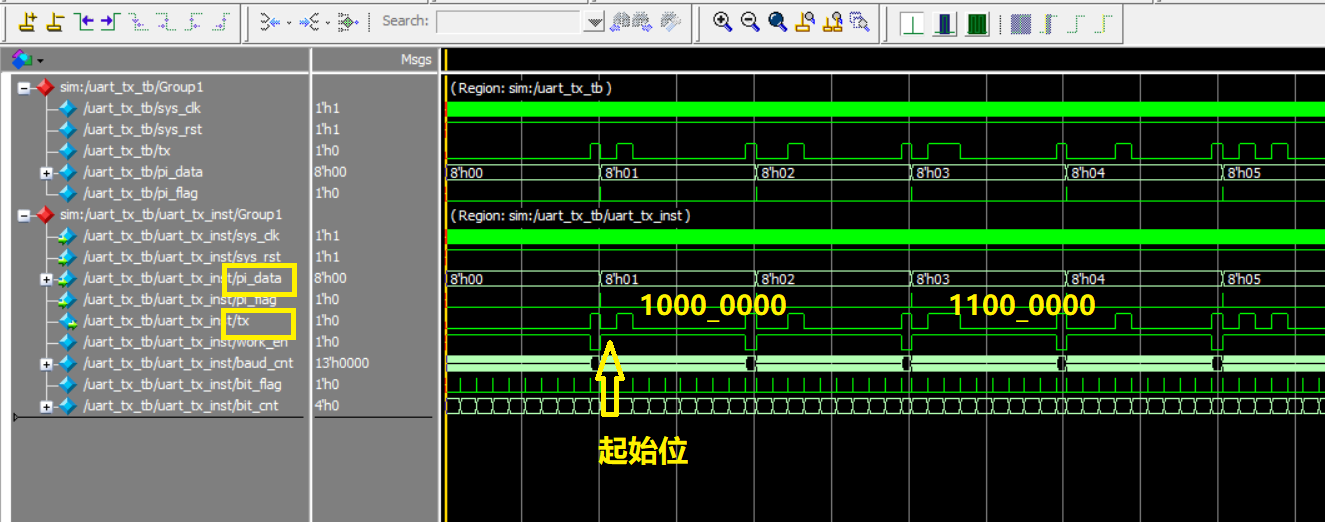Click the Zoom Between Cursors icon
The height and width of the screenshot is (522, 1325).
click(832, 22)
